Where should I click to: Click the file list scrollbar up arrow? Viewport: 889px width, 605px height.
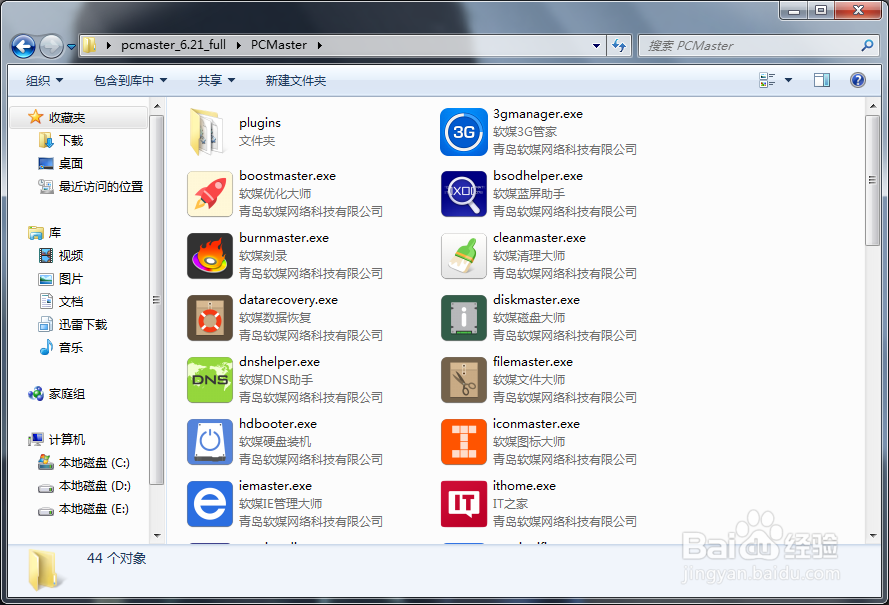point(873,106)
